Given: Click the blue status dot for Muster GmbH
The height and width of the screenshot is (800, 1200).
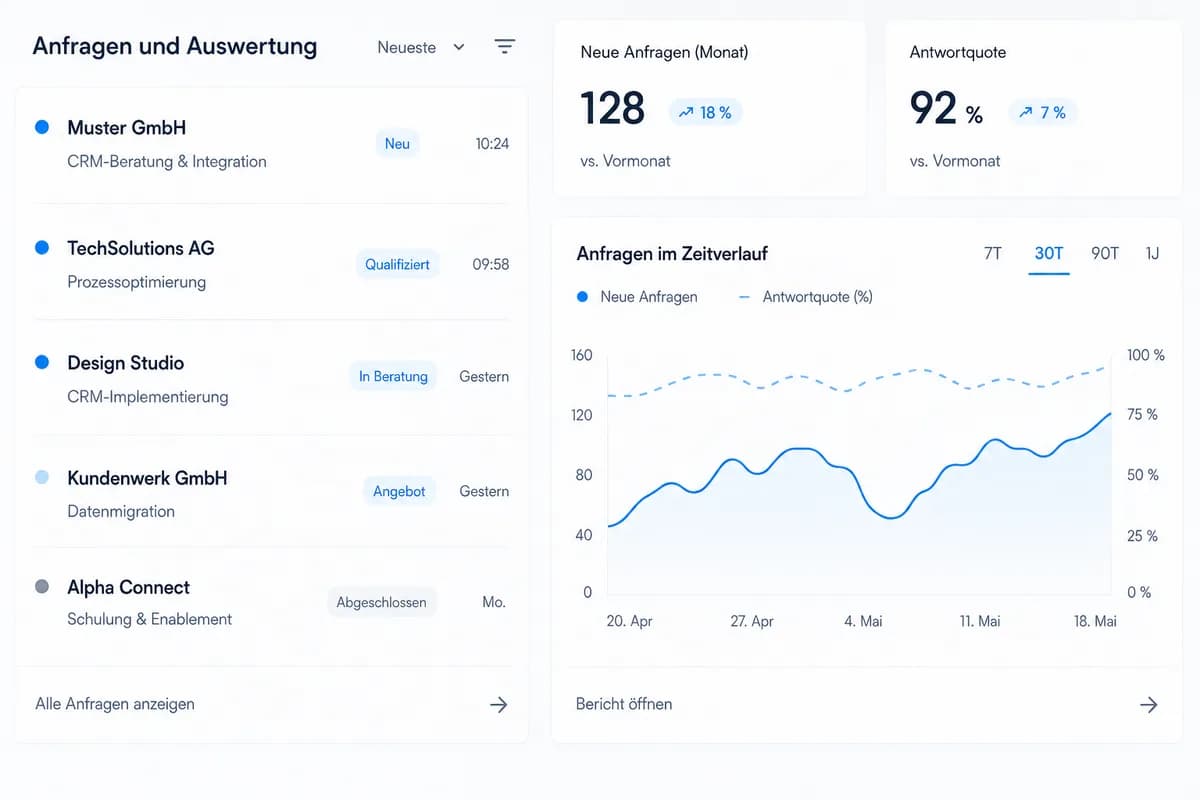Looking at the screenshot, I should click(42, 128).
